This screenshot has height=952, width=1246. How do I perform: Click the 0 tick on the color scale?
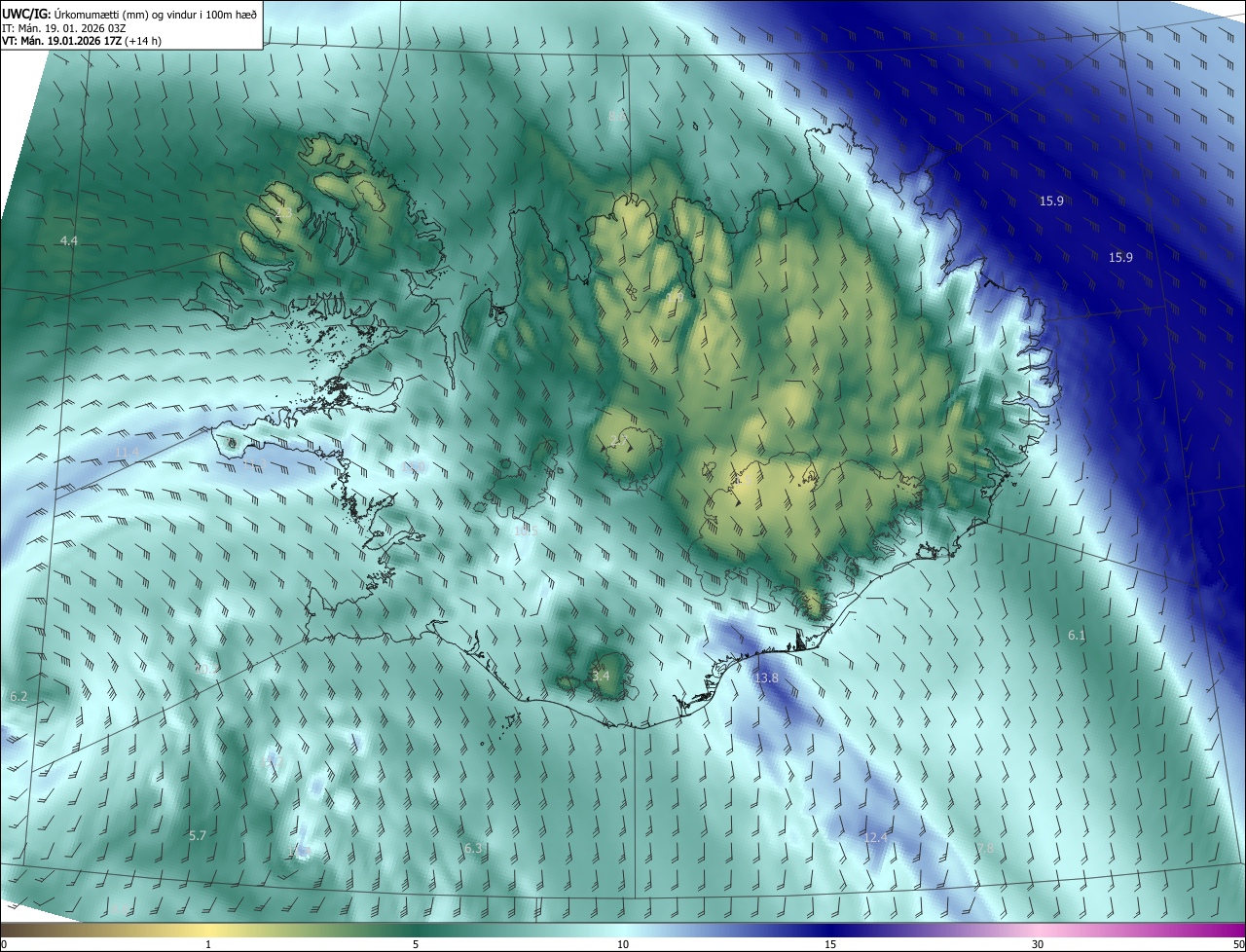[4, 945]
